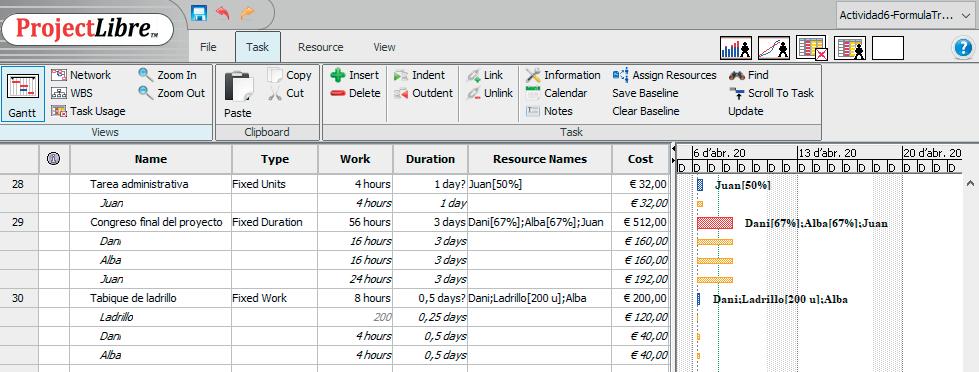
Task: Open the Actividad6-FormulaTr project dropdown
Action: pyautogui.click(x=905, y=14)
